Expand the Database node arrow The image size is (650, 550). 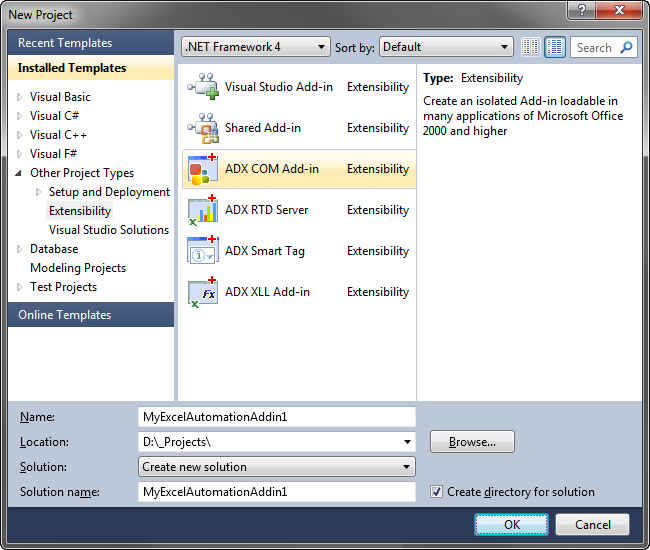[19, 249]
